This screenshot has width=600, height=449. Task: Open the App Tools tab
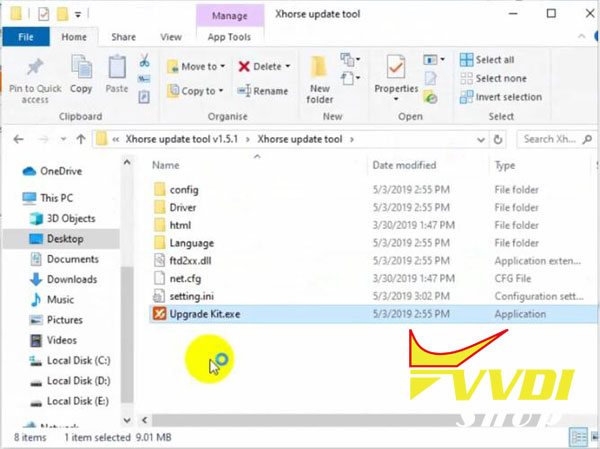pos(229,37)
